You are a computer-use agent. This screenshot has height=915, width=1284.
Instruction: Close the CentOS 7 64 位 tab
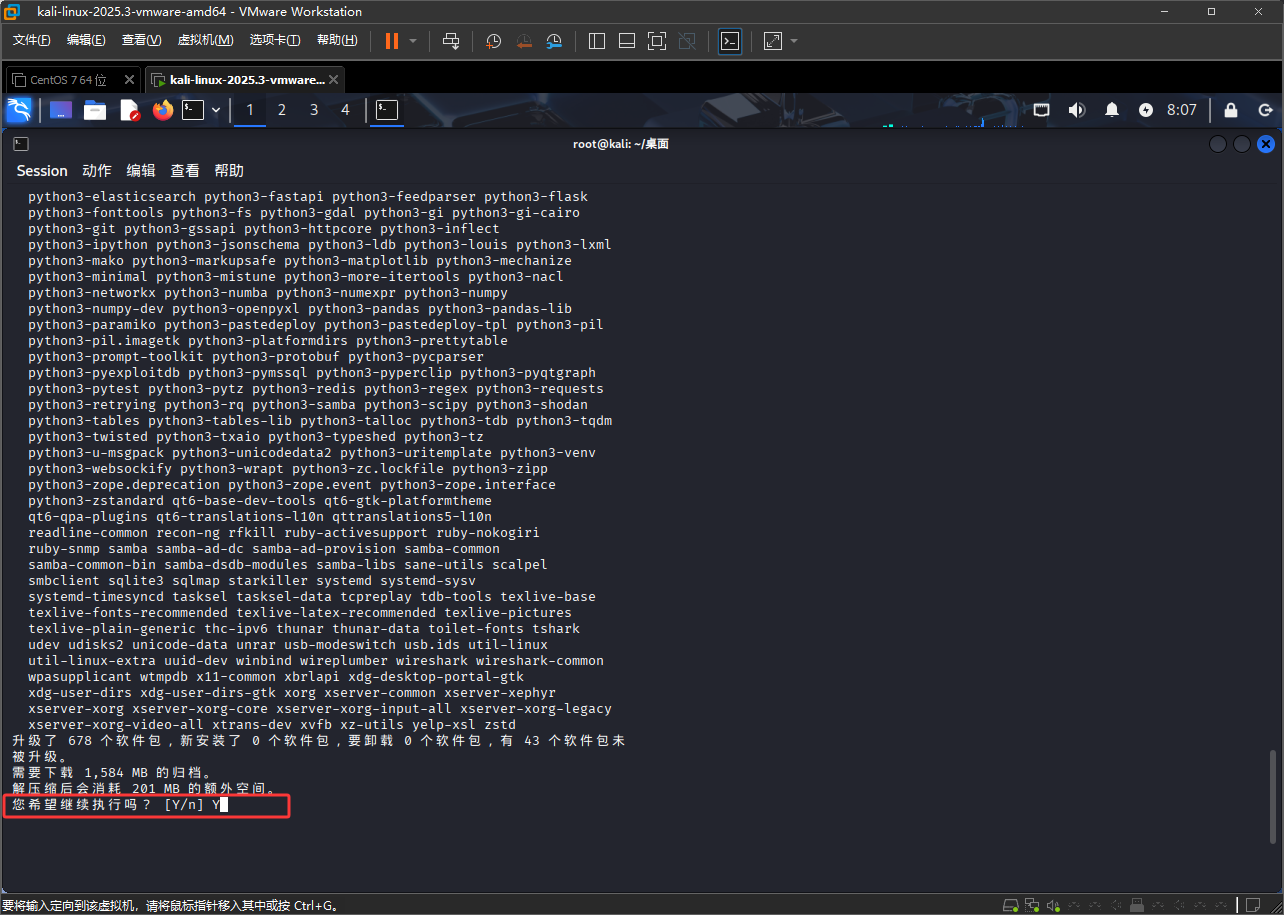point(129,80)
